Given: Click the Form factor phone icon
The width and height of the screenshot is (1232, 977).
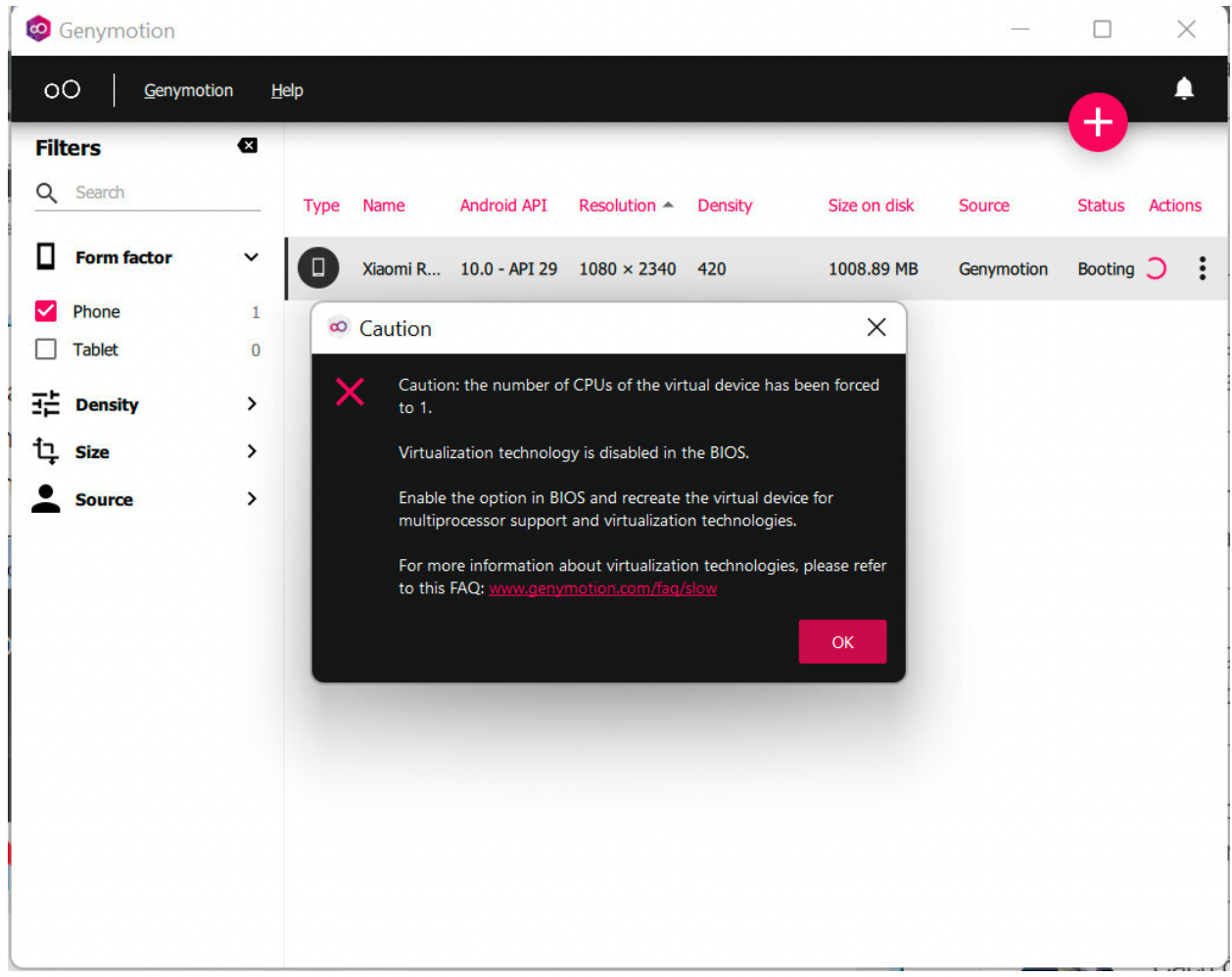Looking at the screenshot, I should pos(46,256).
